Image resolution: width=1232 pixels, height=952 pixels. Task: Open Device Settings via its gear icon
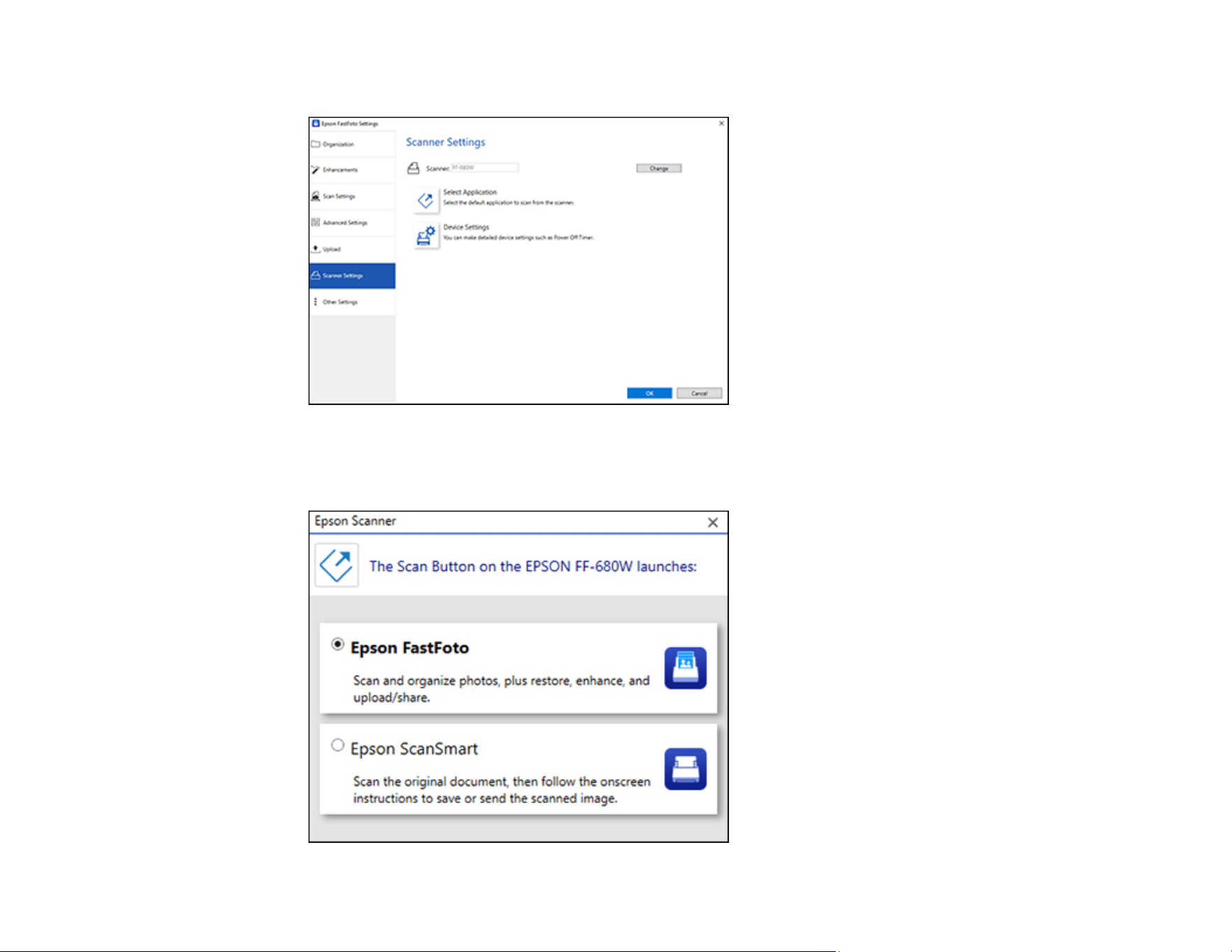tap(425, 236)
